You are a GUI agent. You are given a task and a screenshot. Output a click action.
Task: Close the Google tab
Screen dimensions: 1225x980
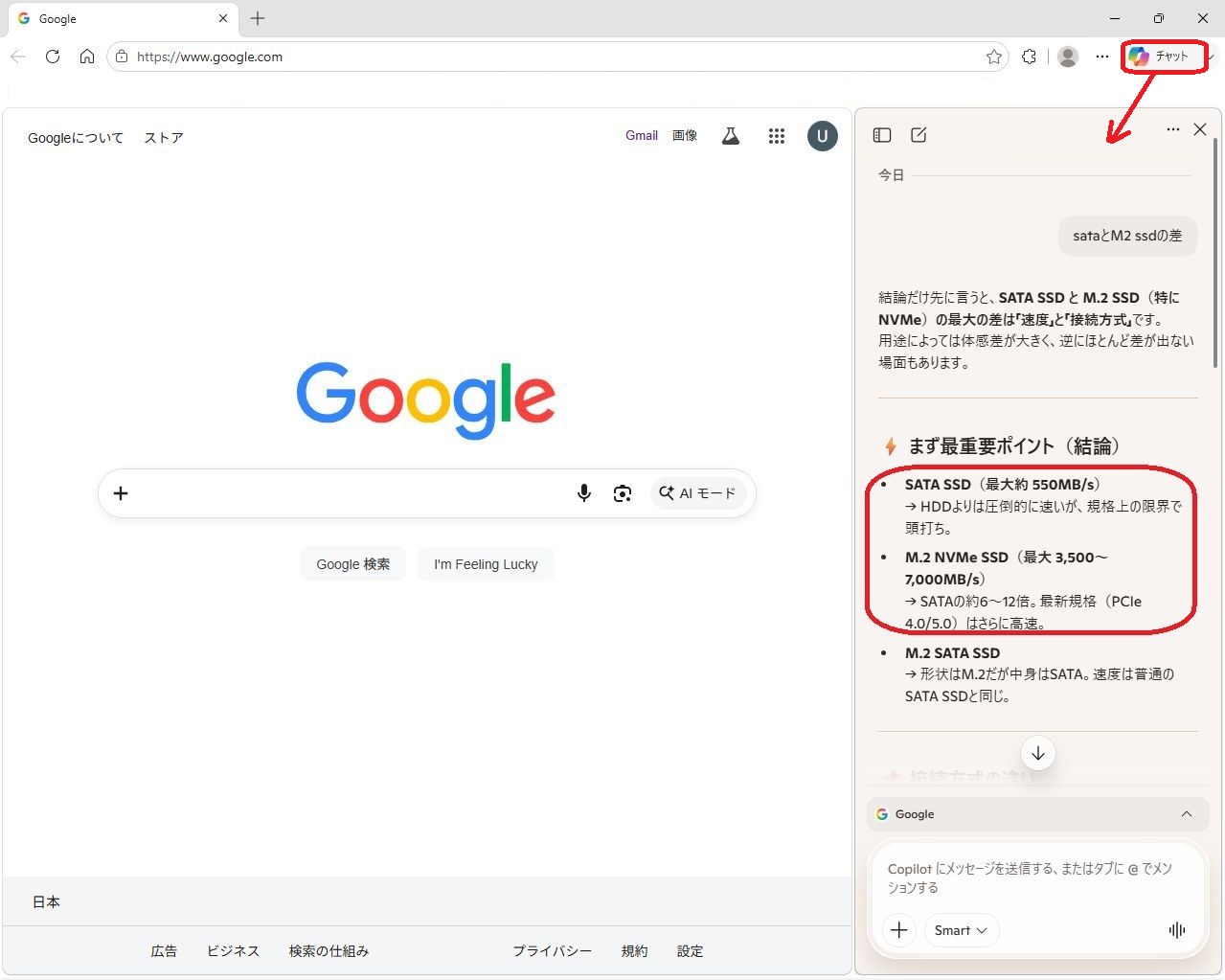(223, 18)
